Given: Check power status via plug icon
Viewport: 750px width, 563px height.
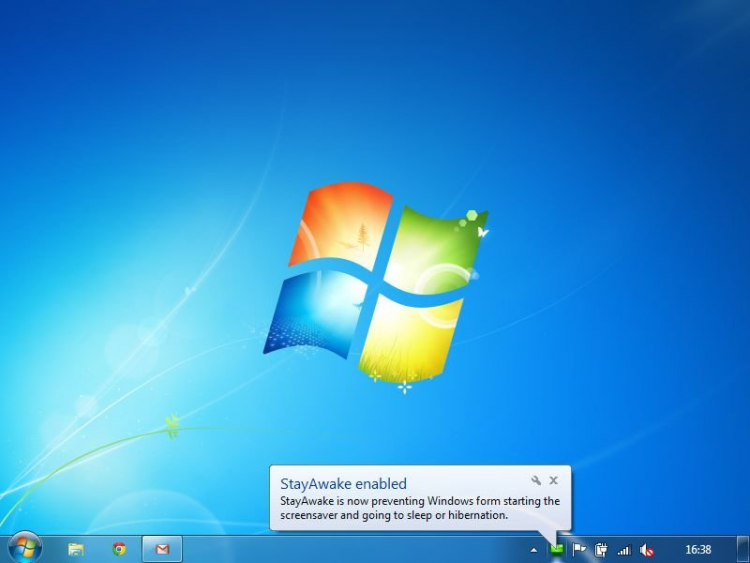Looking at the screenshot, I should 601,550.
